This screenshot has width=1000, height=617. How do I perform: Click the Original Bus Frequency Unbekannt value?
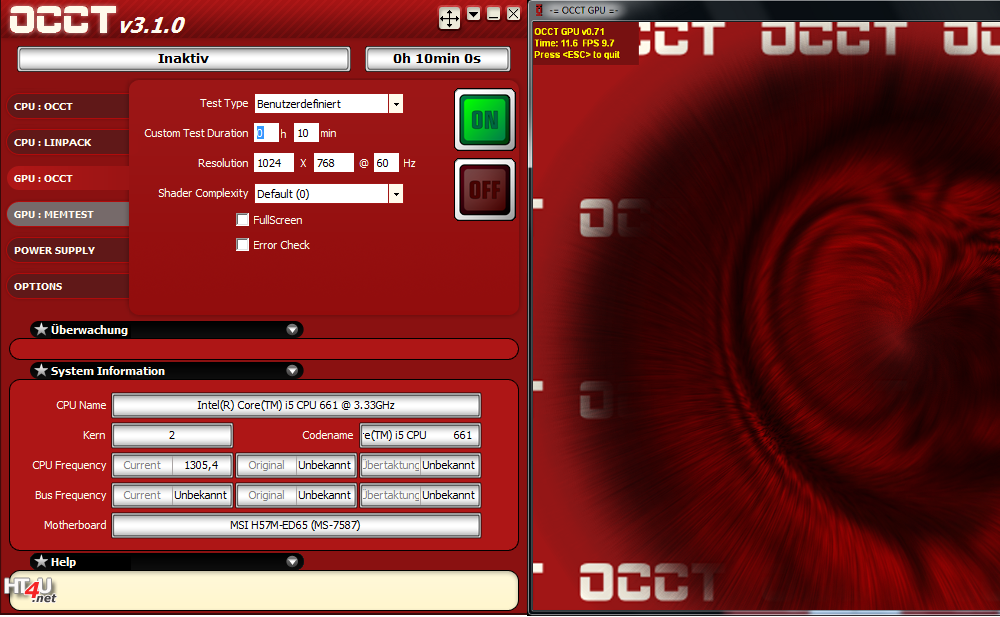pyautogui.click(x=325, y=495)
